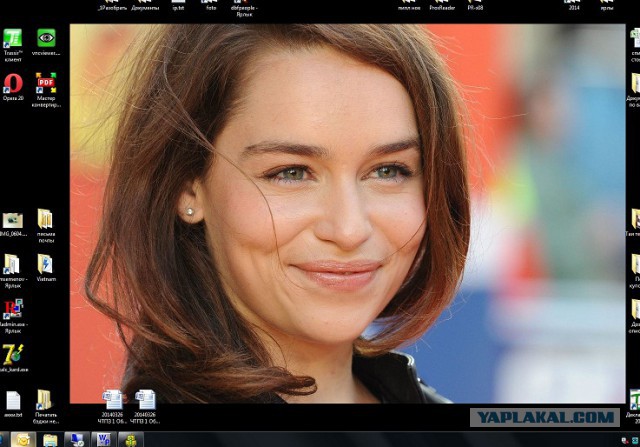640x447 pixels.
Task: Open the 'Печать' folder shortcut near bottom
Action: click(46, 400)
